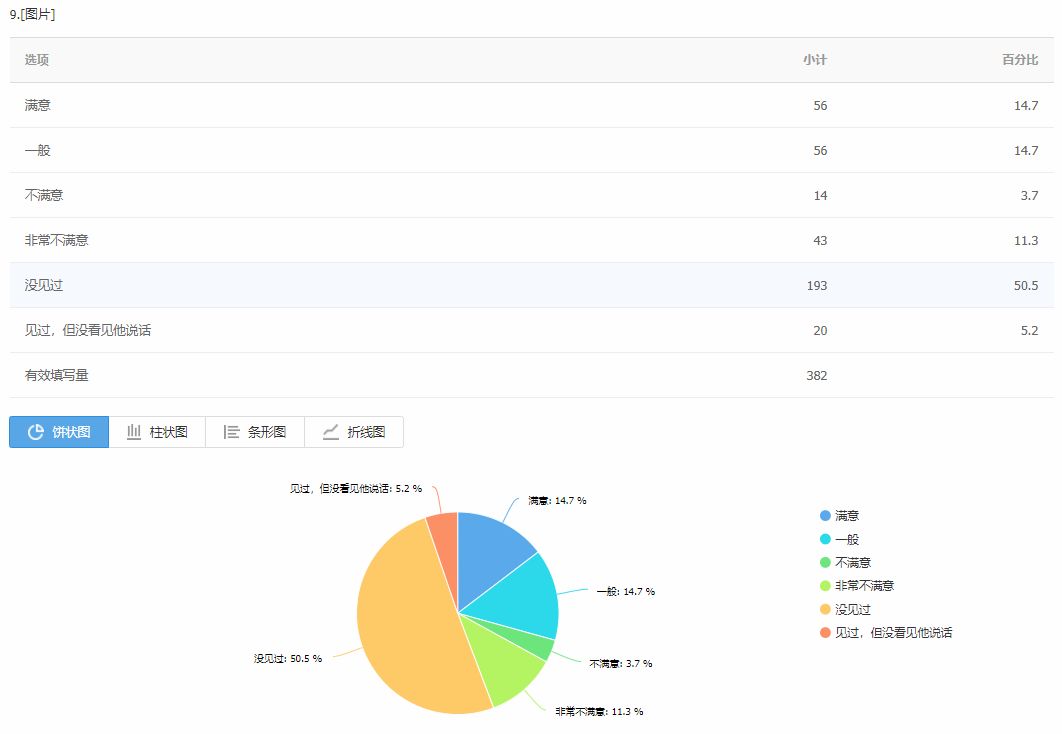This screenshot has height=734, width=1062.
Task: Open the 条形图 view button
Action: [255, 432]
